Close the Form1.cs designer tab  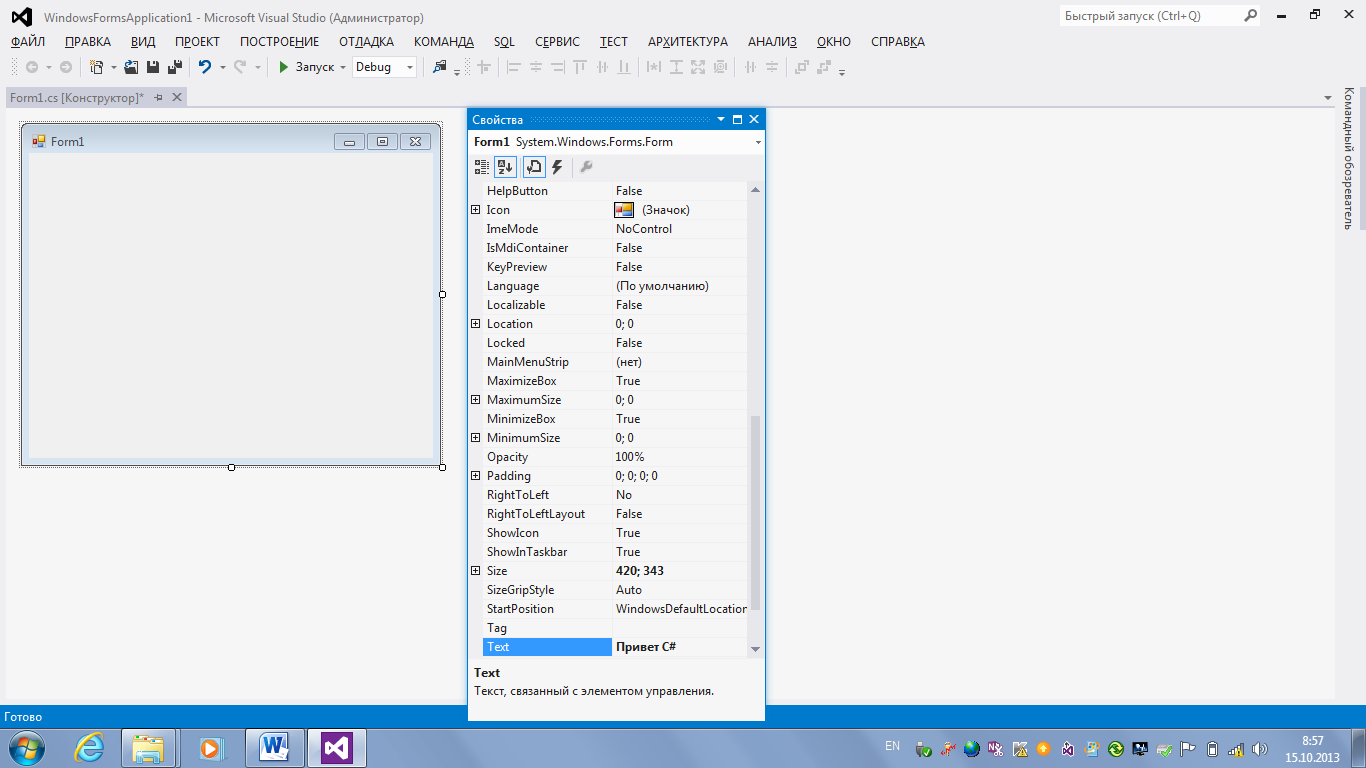click(177, 97)
